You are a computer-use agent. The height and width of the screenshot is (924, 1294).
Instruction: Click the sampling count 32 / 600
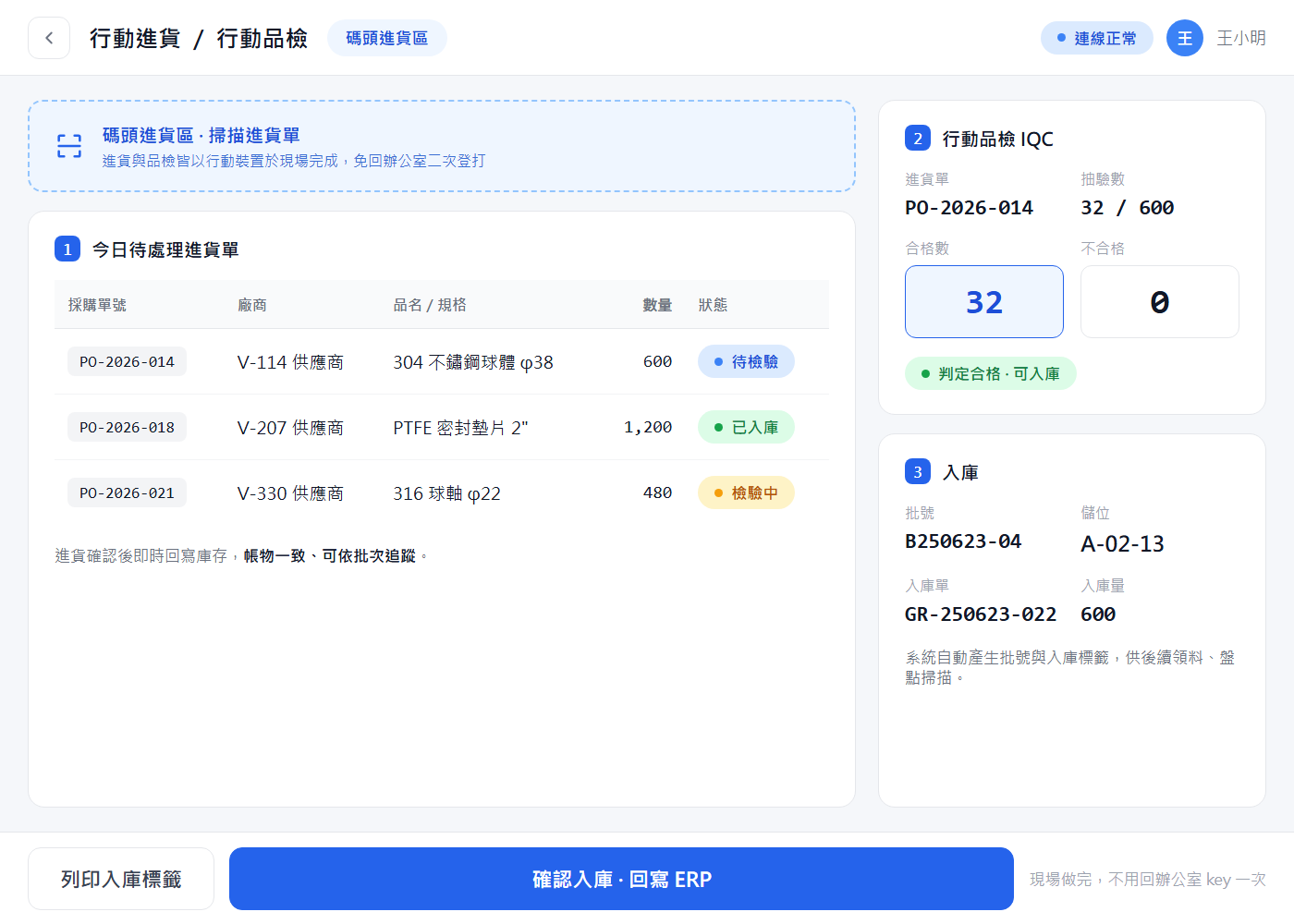[1128, 208]
